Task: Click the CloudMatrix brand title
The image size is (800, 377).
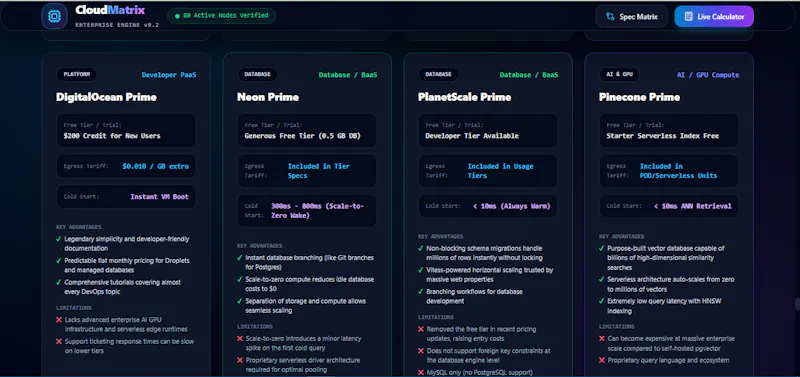Action: pyautogui.click(x=110, y=10)
